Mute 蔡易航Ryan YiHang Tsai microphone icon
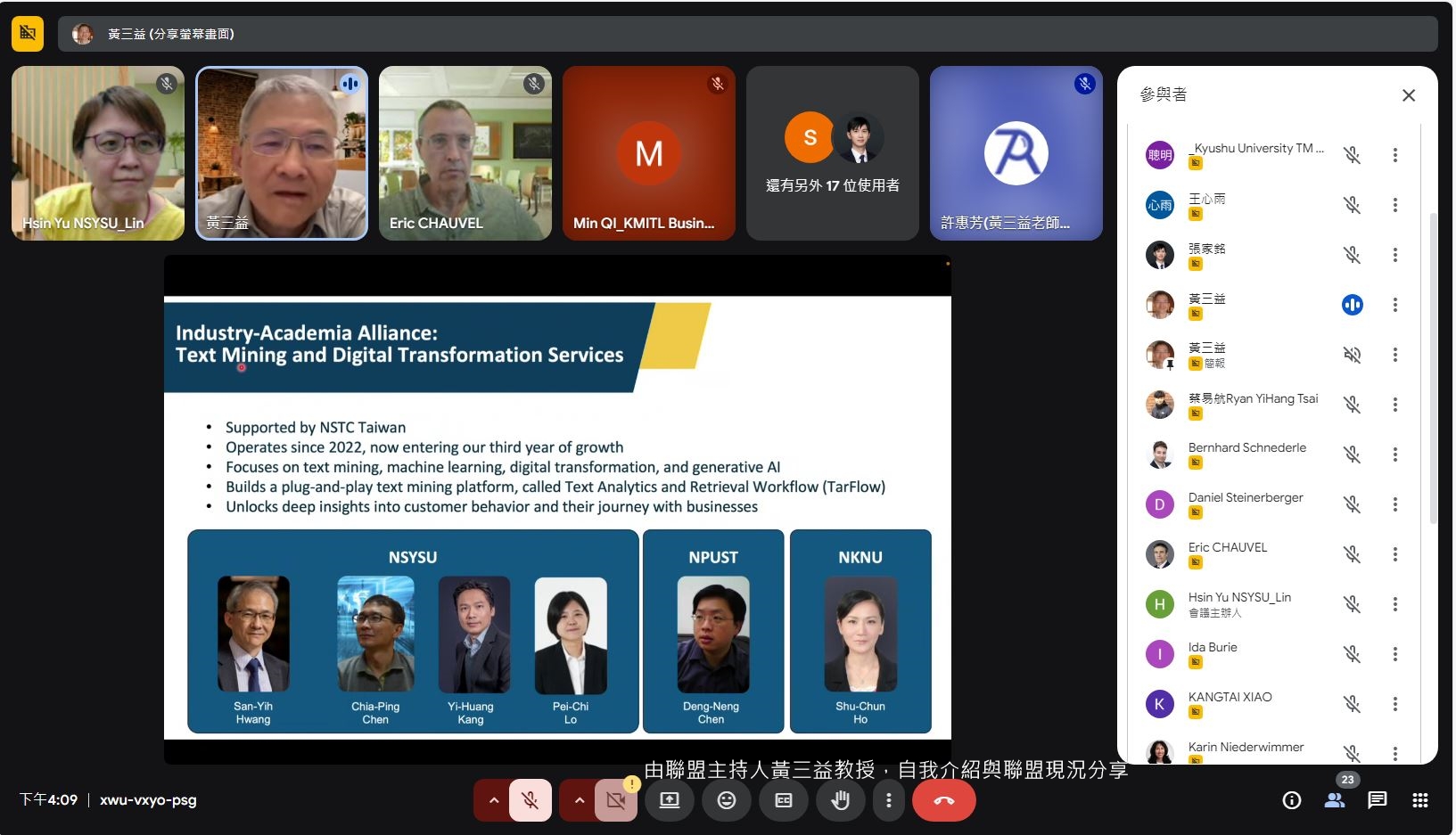 (1353, 405)
